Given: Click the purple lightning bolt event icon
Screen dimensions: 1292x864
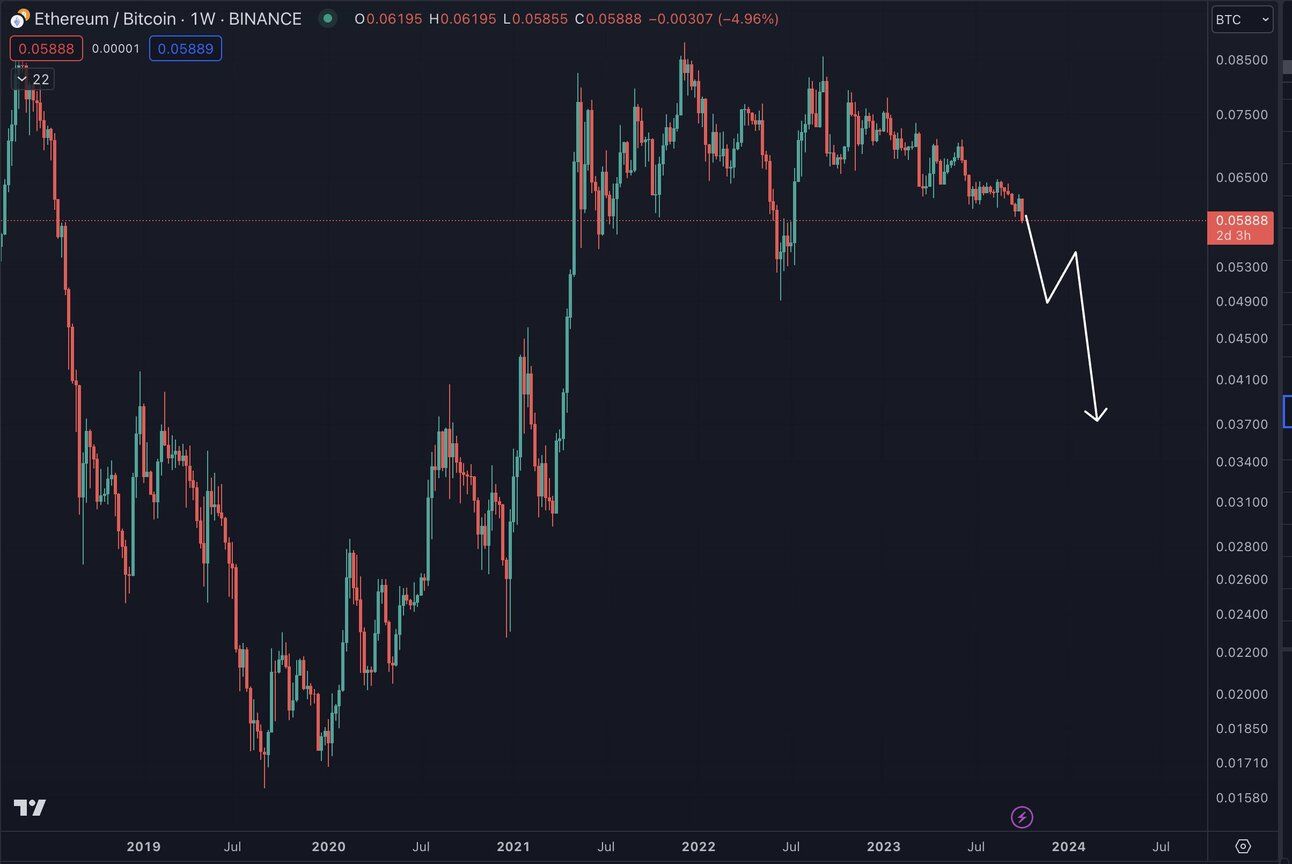Looking at the screenshot, I should [1022, 817].
